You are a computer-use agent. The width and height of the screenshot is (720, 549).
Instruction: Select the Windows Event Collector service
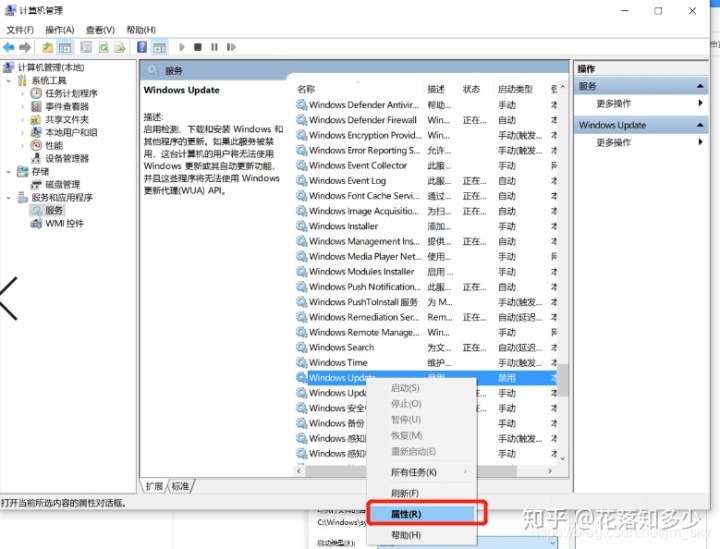pos(358,165)
